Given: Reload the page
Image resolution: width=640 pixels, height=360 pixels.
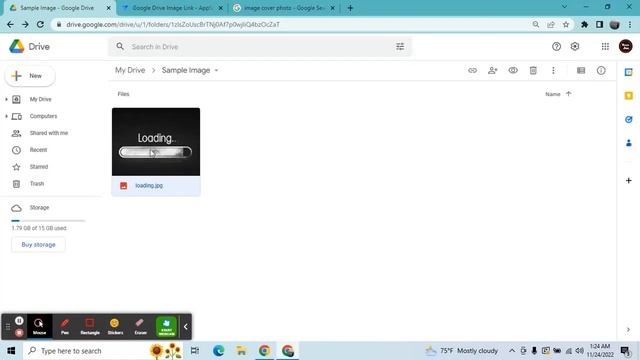Looking at the screenshot, I should pyautogui.click(x=40, y=24).
